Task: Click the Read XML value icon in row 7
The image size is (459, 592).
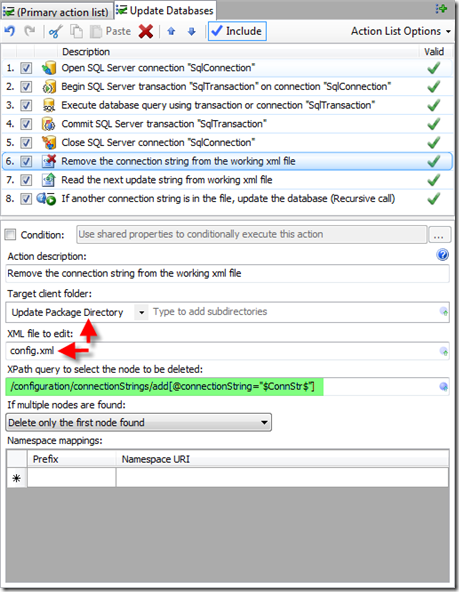Action: tap(49, 180)
